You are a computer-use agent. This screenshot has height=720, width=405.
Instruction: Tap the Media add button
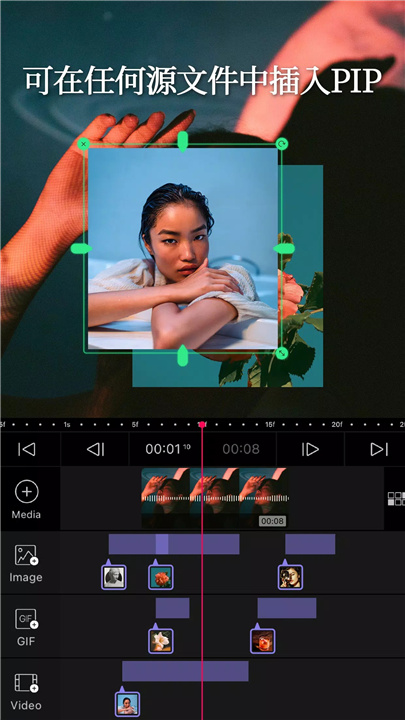tap(27, 499)
